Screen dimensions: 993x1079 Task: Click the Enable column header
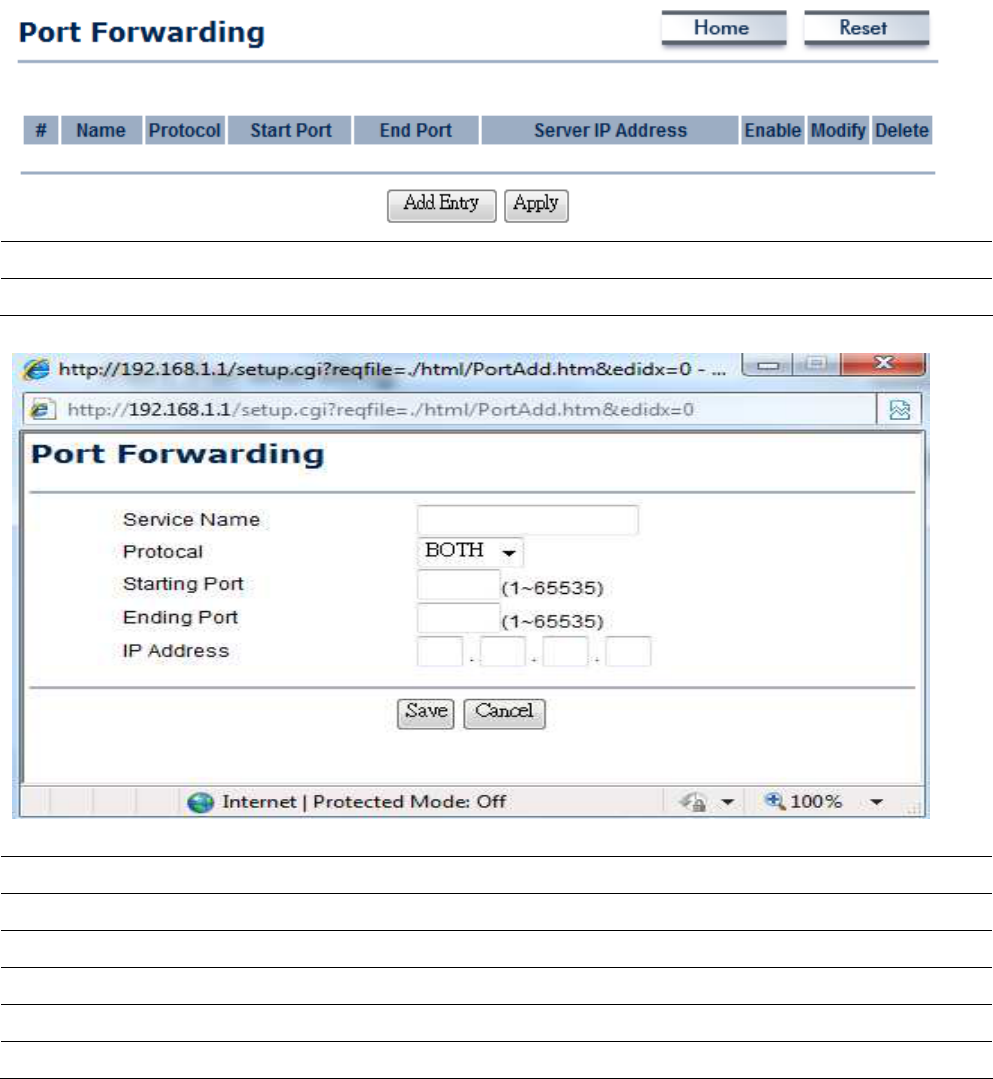[x=772, y=130]
